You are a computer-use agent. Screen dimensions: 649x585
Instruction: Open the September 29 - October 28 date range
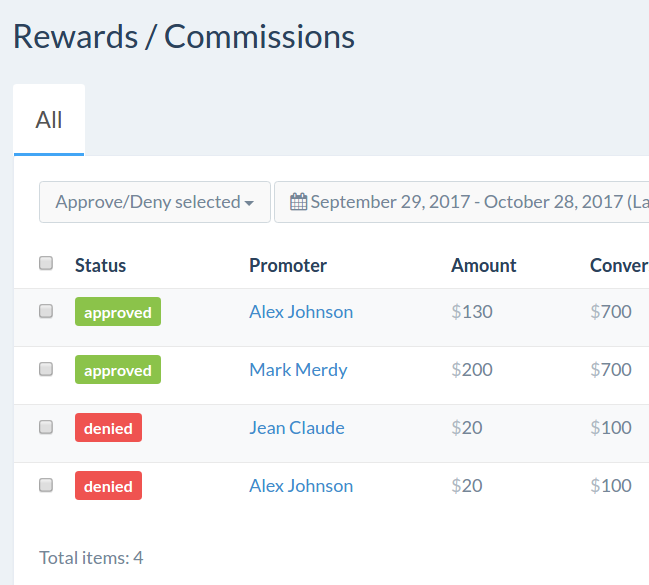click(x=462, y=202)
